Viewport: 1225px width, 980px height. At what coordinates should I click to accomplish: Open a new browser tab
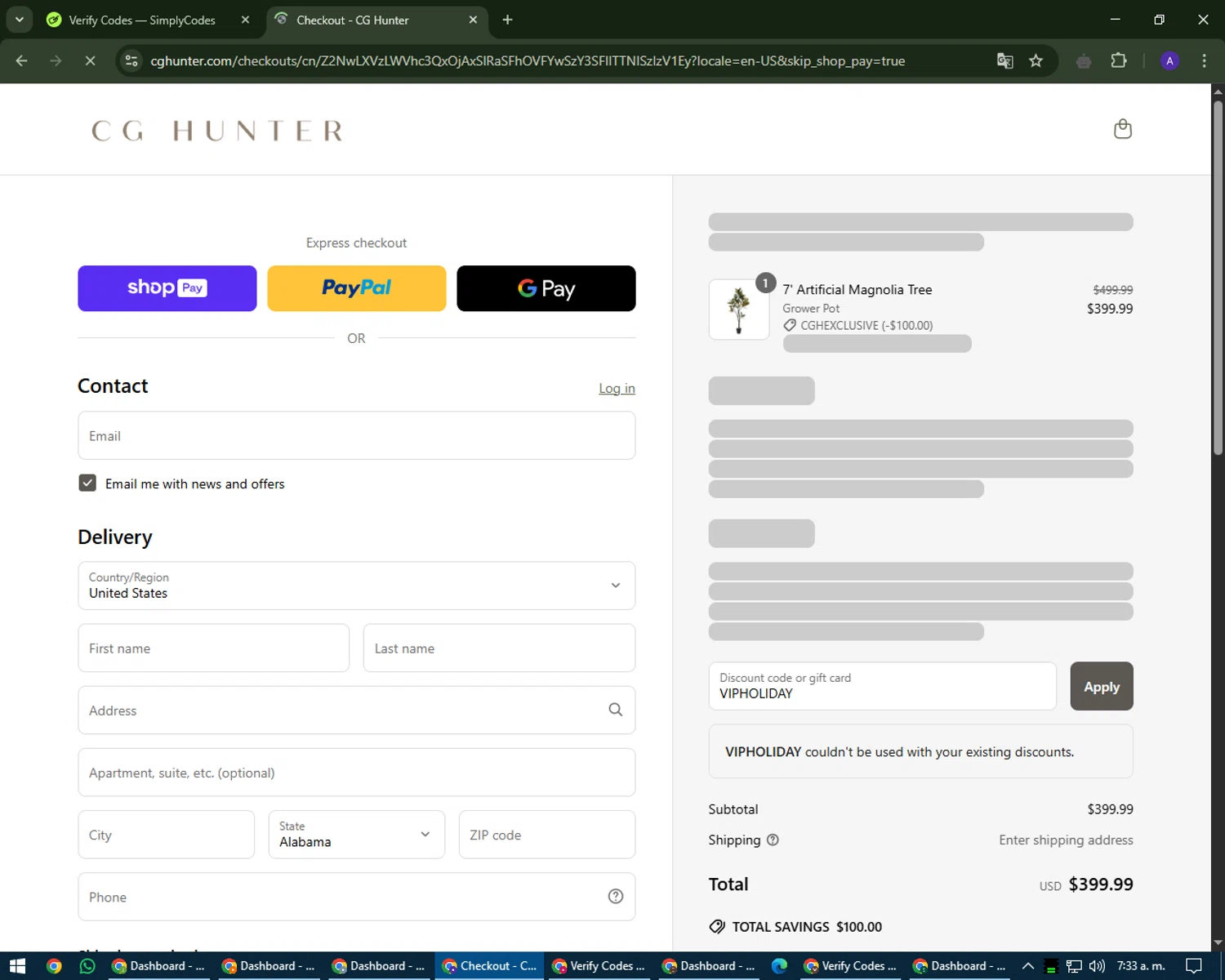click(507, 20)
